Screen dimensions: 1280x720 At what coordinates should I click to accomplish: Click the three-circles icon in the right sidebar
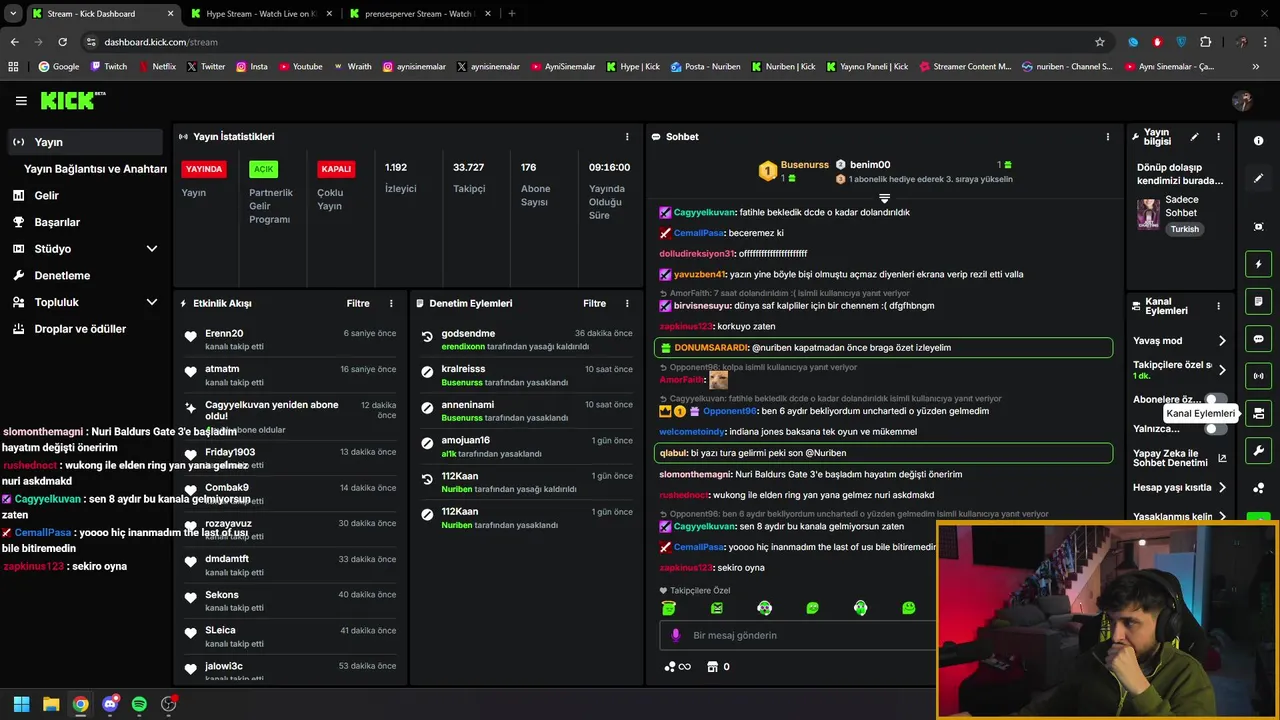(x=1258, y=488)
